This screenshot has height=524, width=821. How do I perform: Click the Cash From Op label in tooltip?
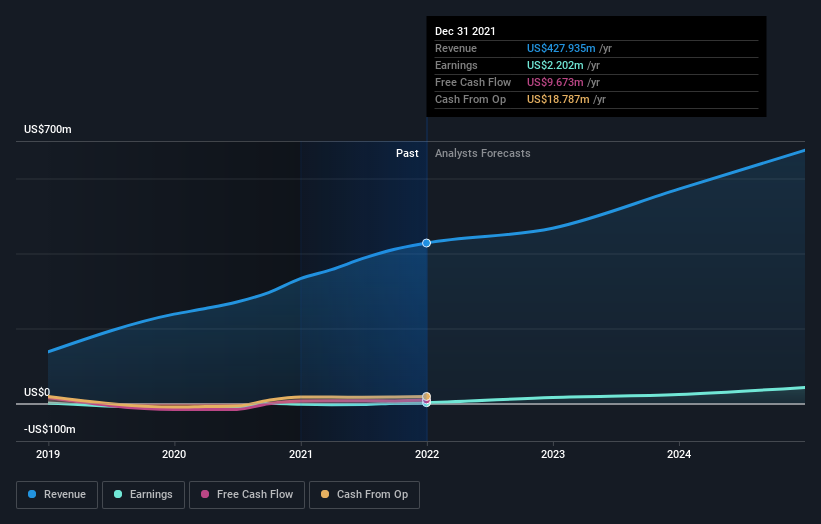(x=471, y=99)
